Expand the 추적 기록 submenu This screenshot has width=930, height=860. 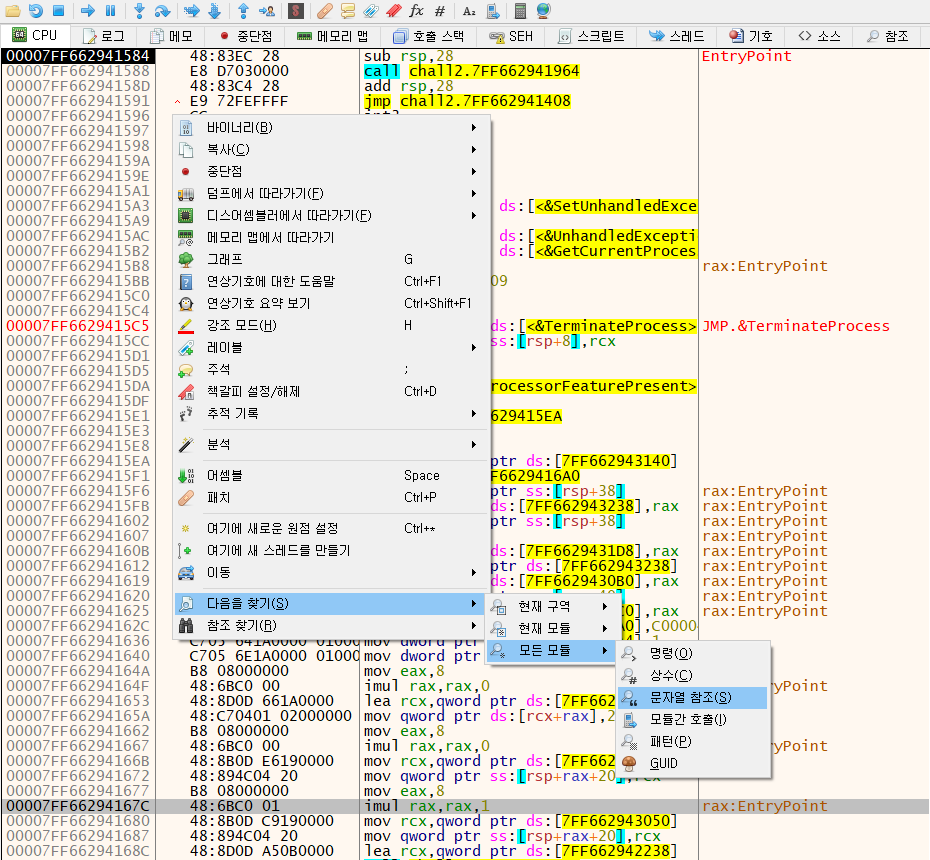click(x=332, y=413)
